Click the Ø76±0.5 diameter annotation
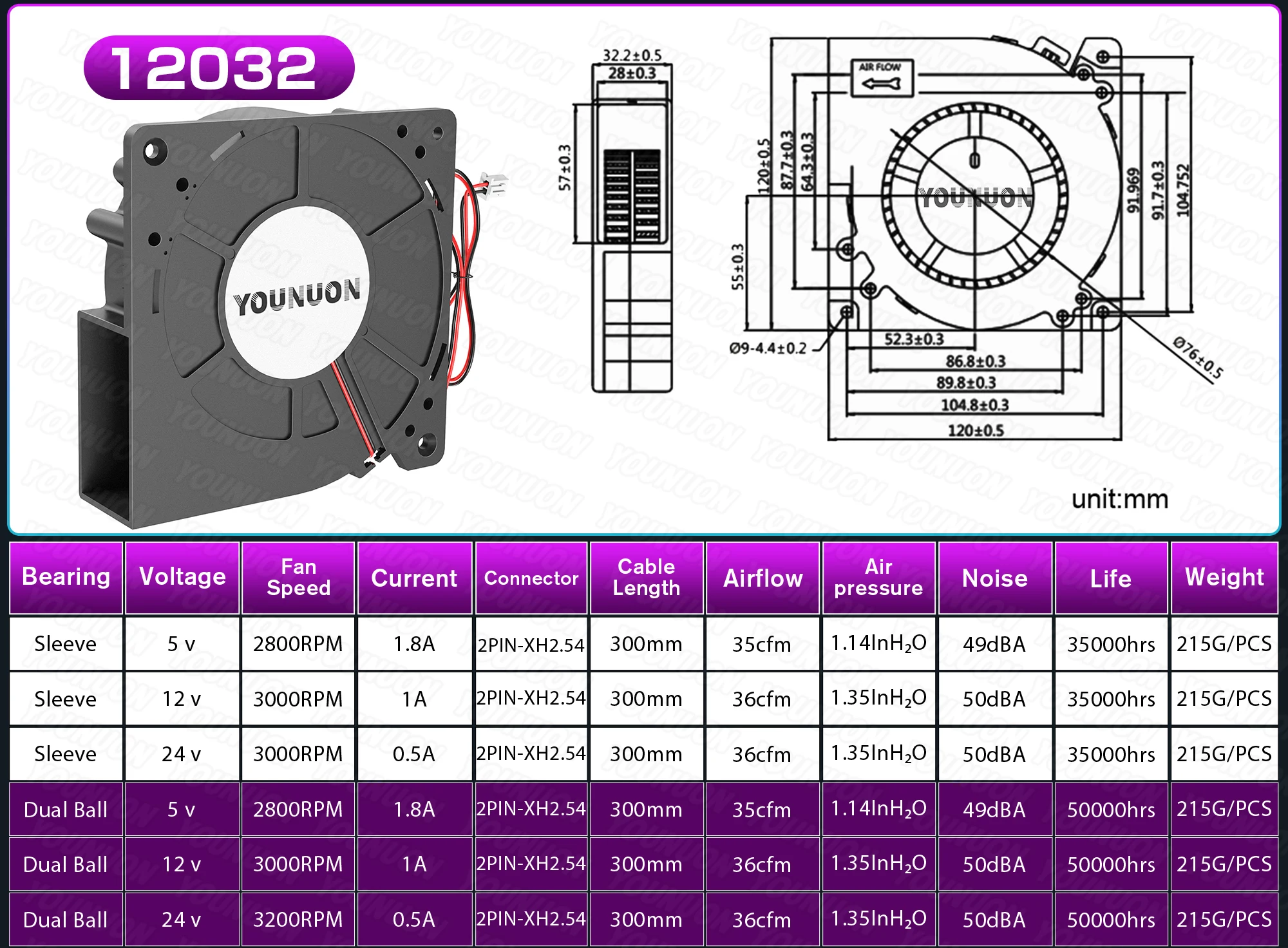This screenshot has width=1288, height=948. click(x=1197, y=357)
